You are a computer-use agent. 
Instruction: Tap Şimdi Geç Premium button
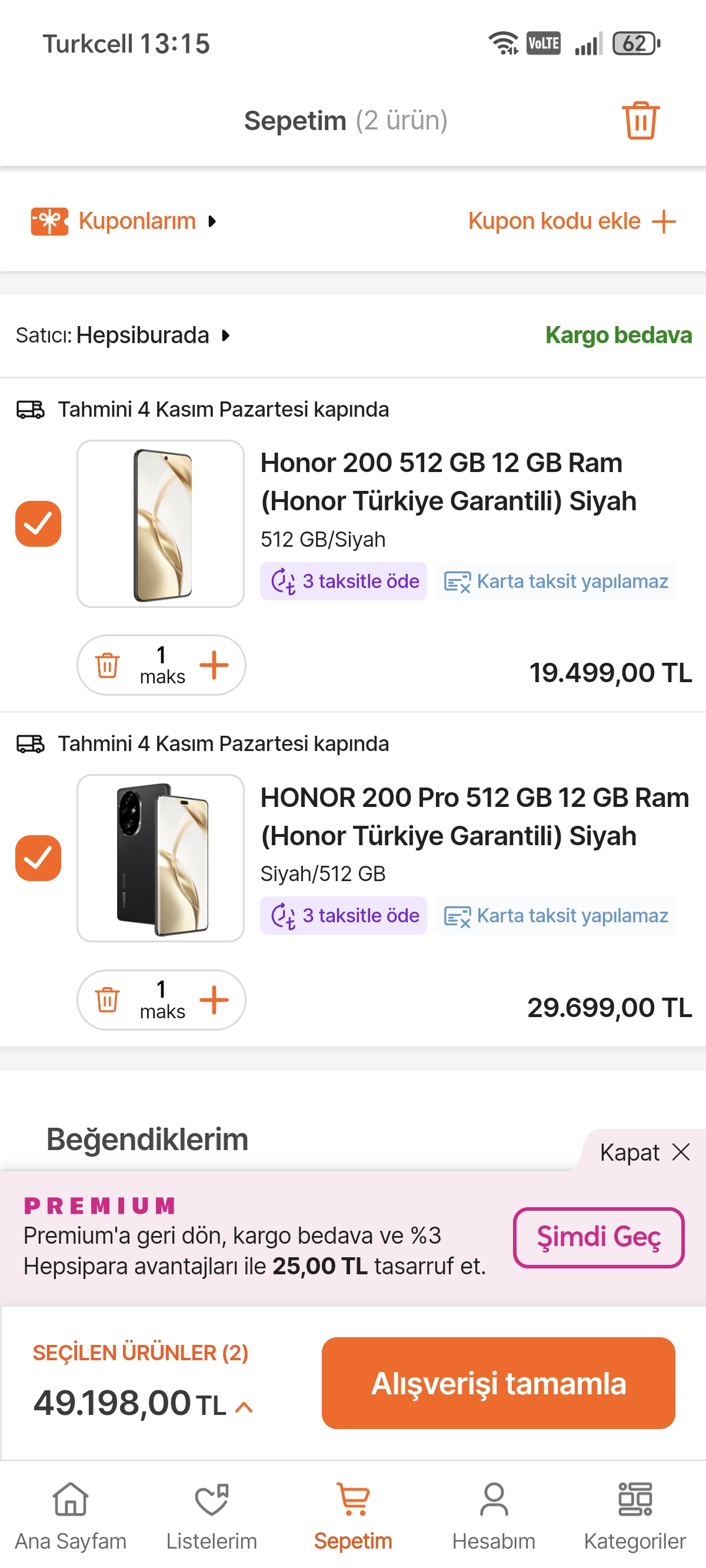coord(598,1237)
